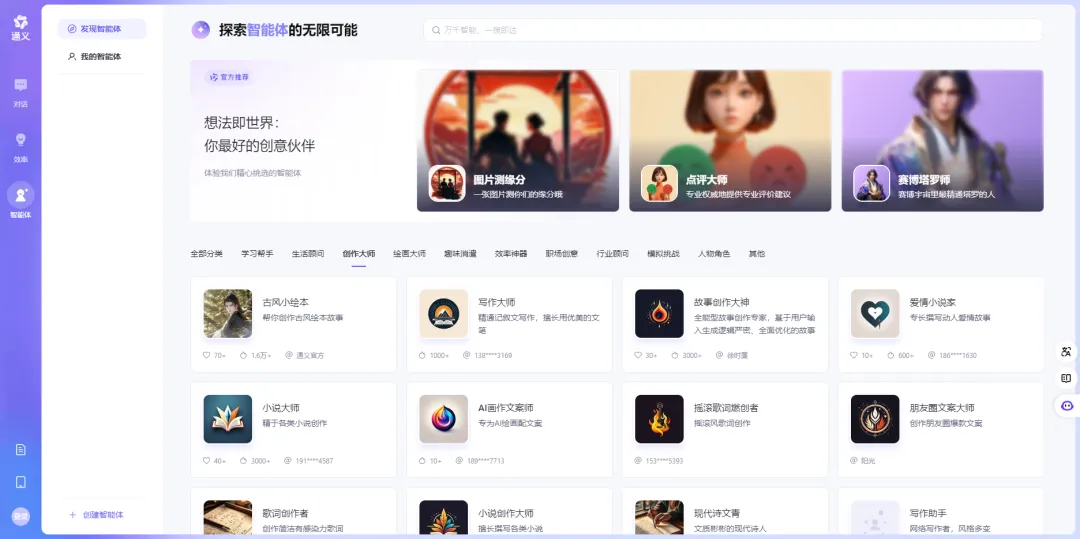
Task: Select 发现智能体 in side menu
Action: [x=102, y=29]
